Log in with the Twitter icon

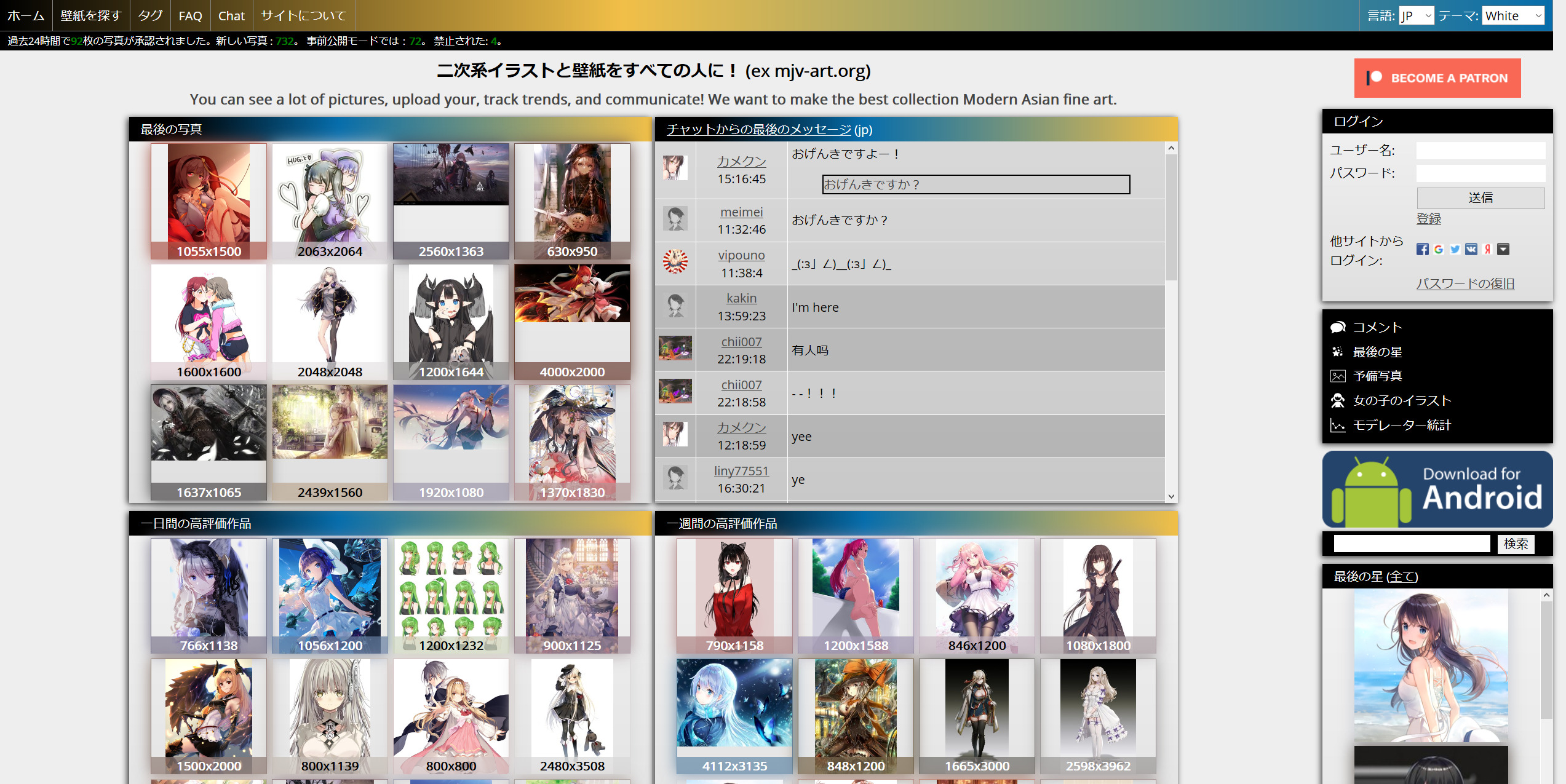pos(1455,249)
